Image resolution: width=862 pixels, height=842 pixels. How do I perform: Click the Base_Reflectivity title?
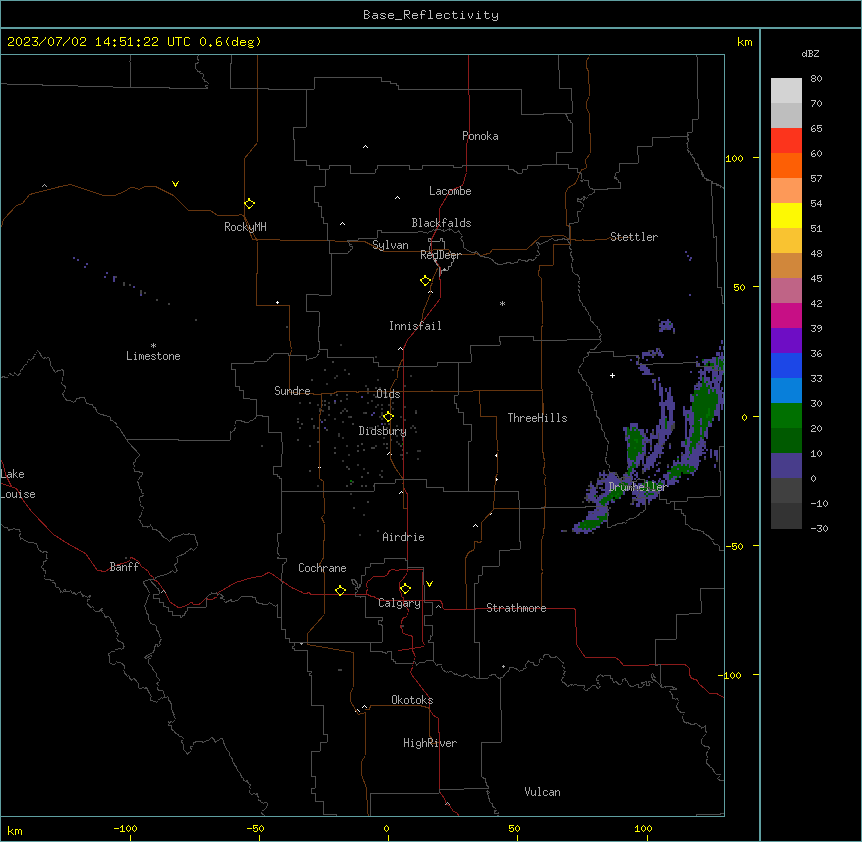pos(431,15)
